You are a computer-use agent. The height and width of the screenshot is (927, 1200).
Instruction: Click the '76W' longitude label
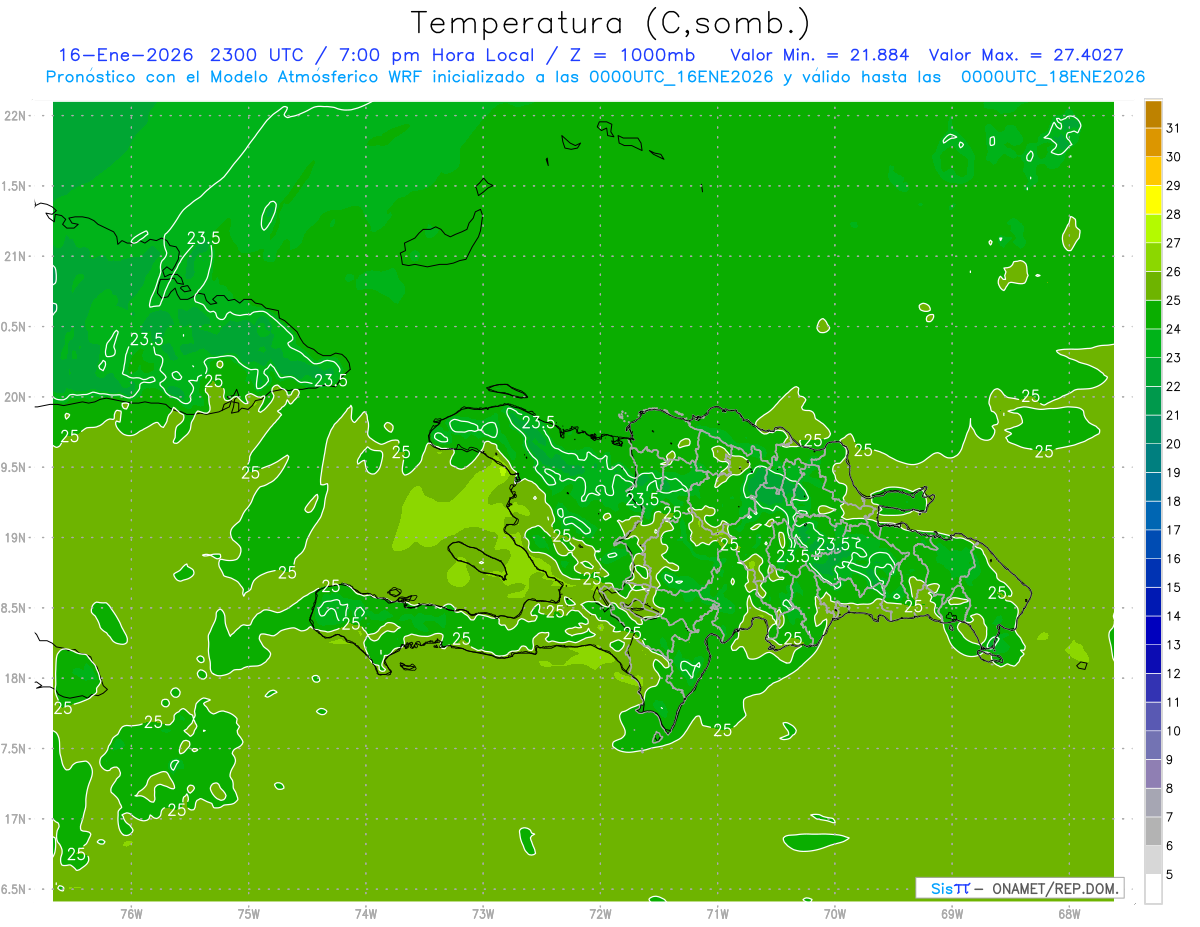coord(131,913)
